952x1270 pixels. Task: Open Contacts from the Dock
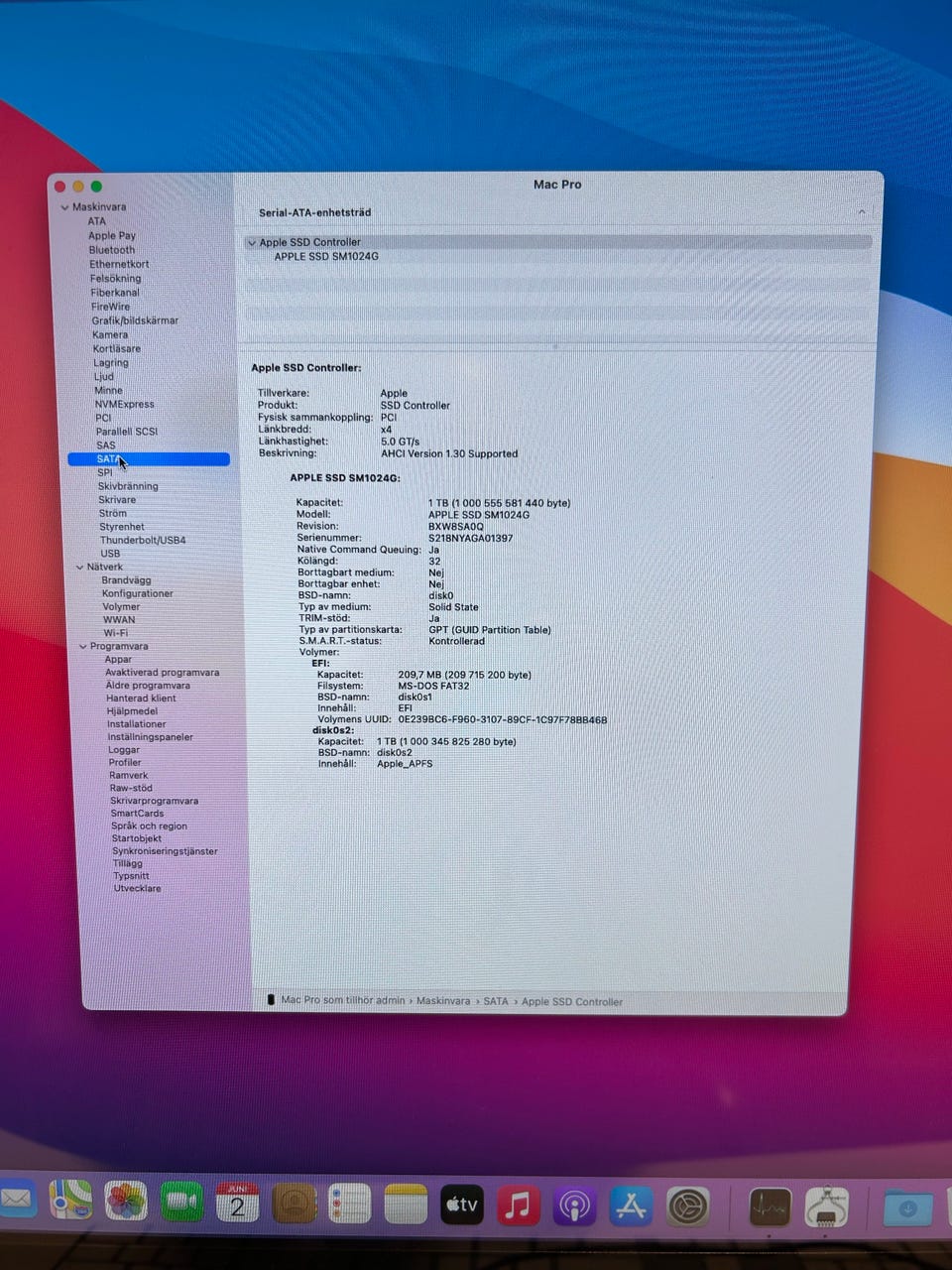pyautogui.click(x=294, y=1204)
